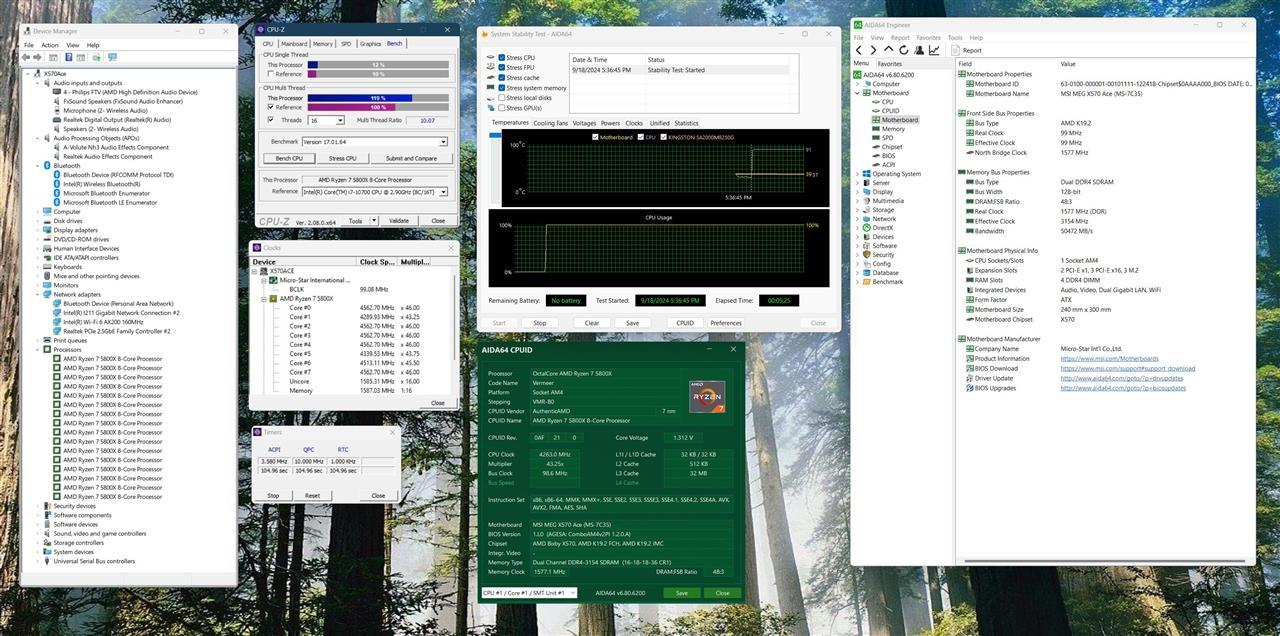Viewport: 1280px width, 636px height.
Task: Expand Security devices in Device Manager
Action: click(38, 506)
